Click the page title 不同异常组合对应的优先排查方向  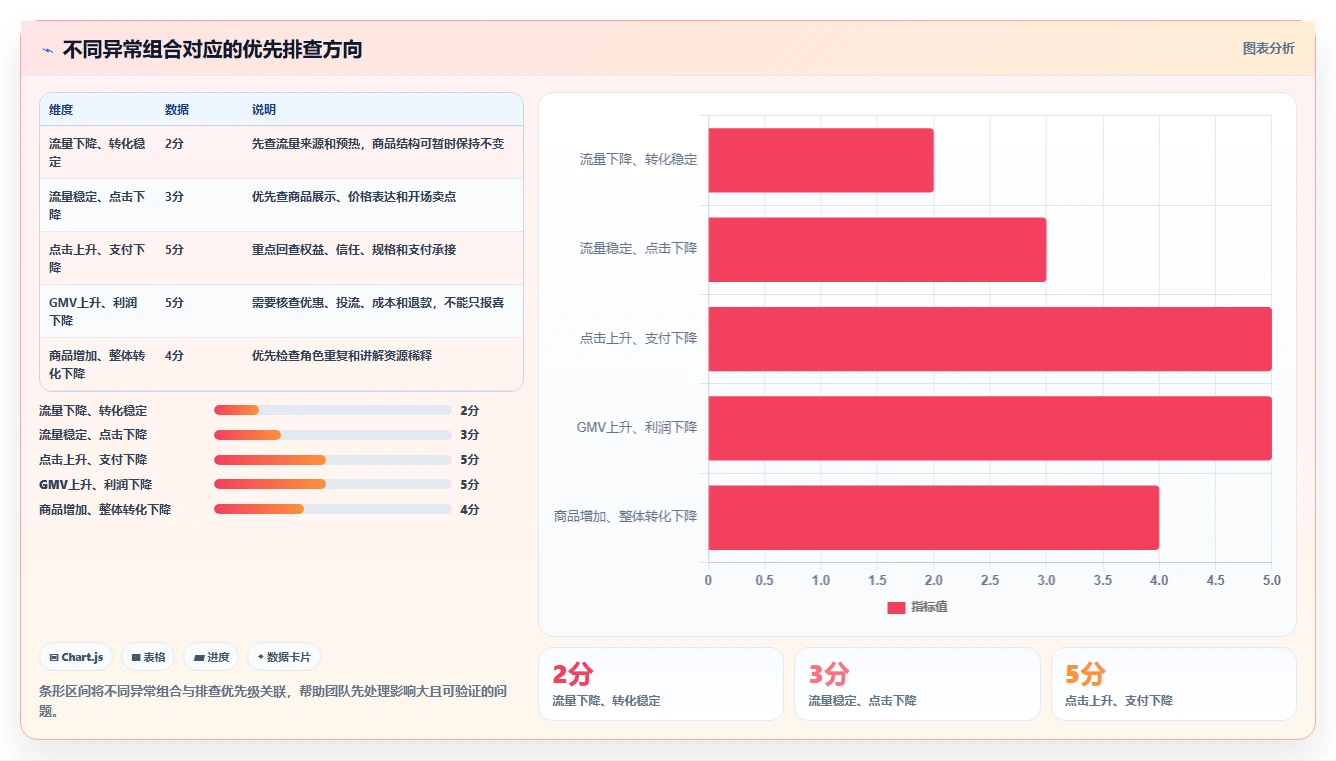pyautogui.click(x=212, y=50)
